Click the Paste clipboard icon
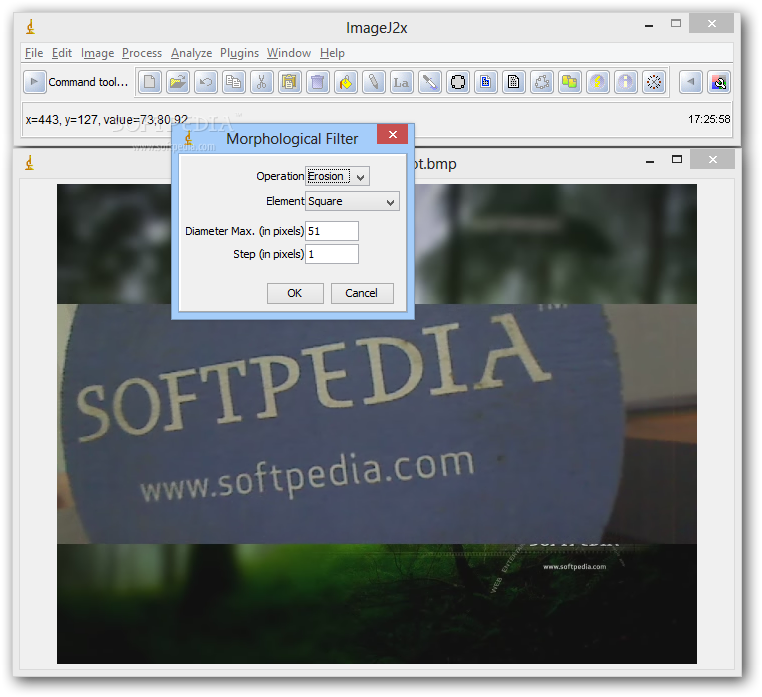 (x=290, y=82)
